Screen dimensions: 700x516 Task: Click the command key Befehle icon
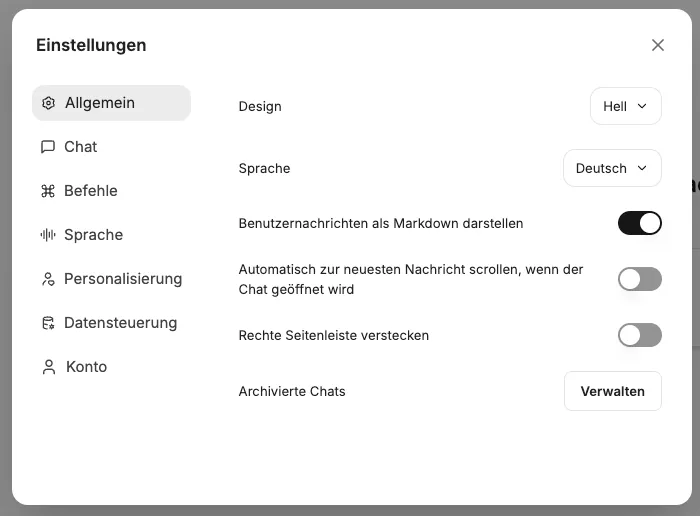48,191
